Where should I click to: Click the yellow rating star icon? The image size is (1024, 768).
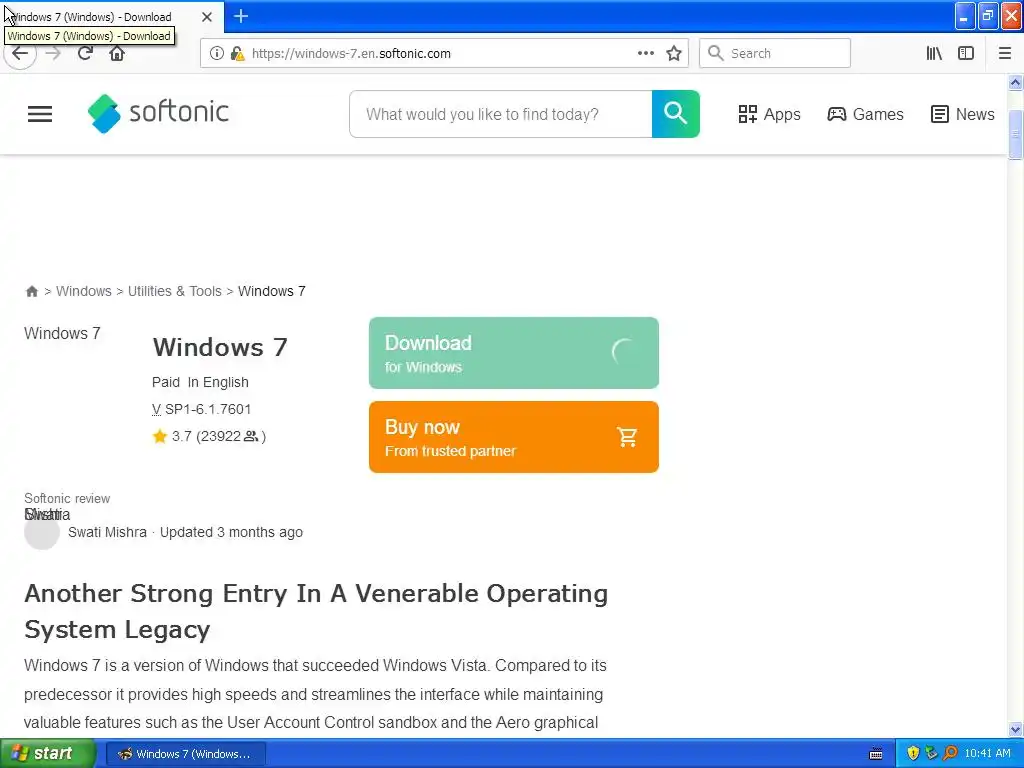click(x=160, y=436)
